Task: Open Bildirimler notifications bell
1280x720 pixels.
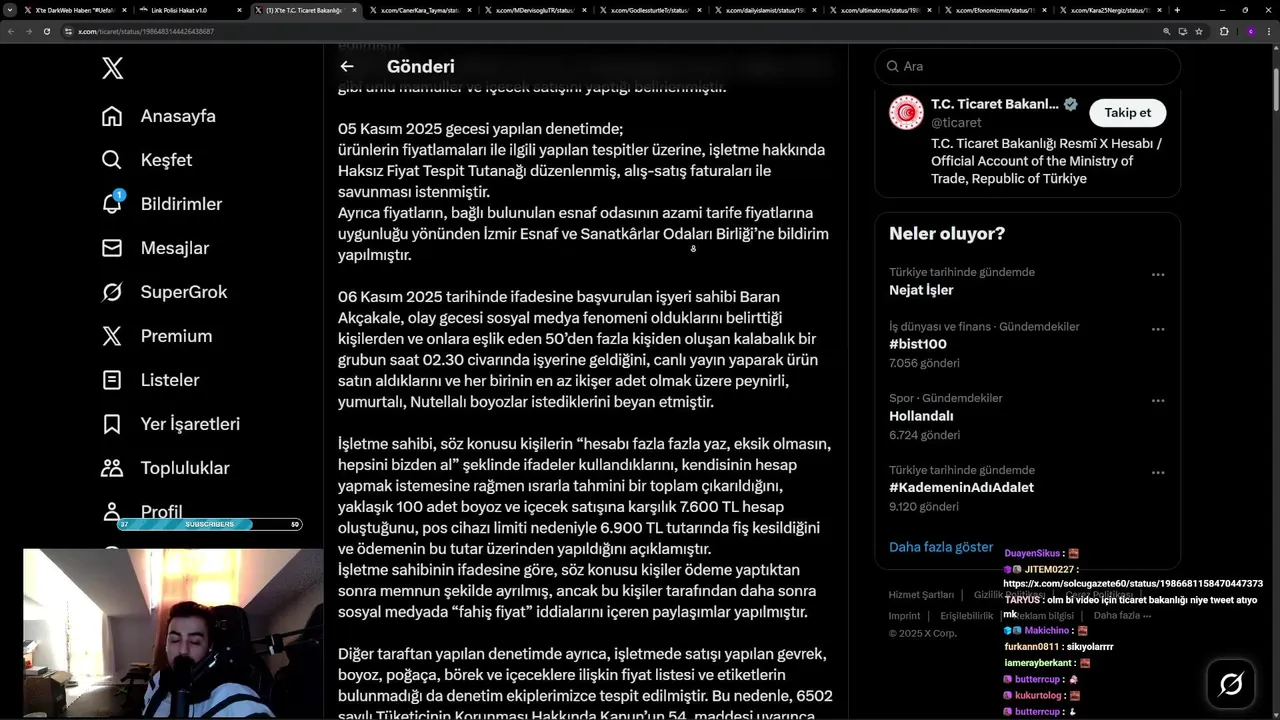Action: [x=162, y=204]
